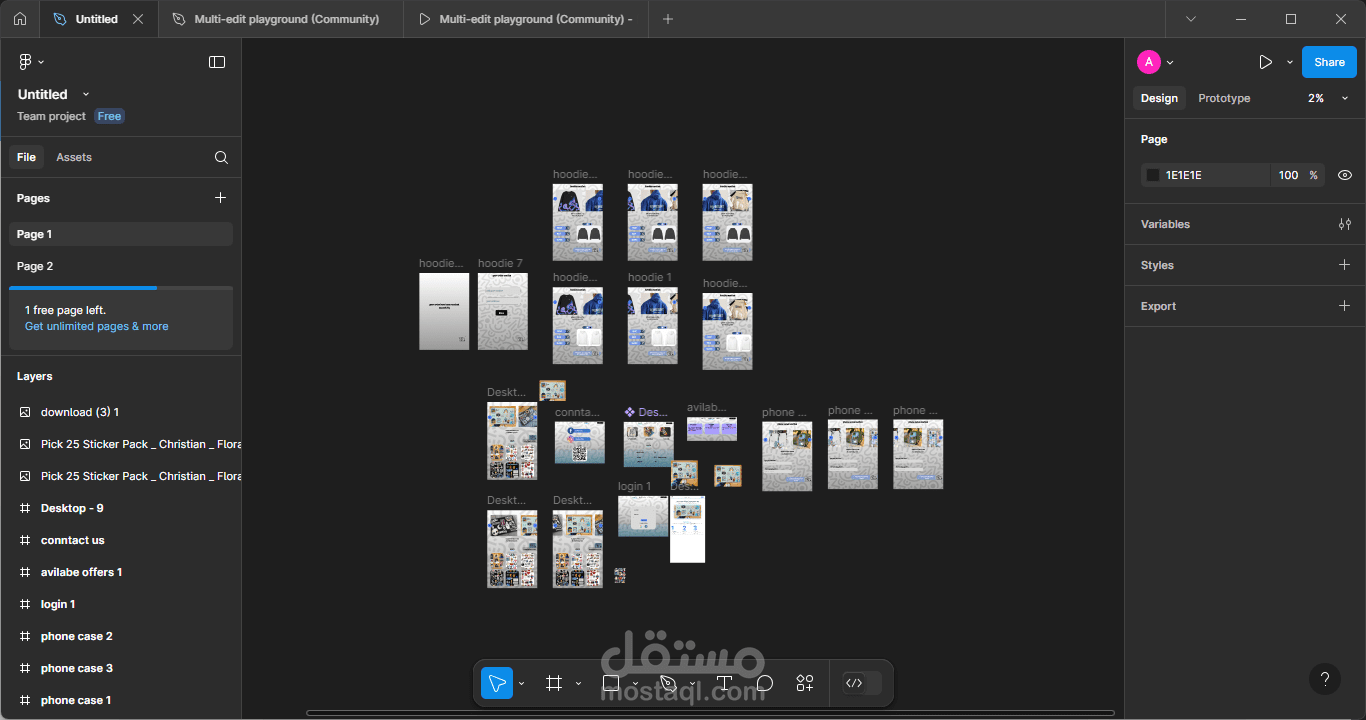Image resolution: width=1366 pixels, height=720 pixels.
Task: Open the help question mark button
Action: (1325, 680)
